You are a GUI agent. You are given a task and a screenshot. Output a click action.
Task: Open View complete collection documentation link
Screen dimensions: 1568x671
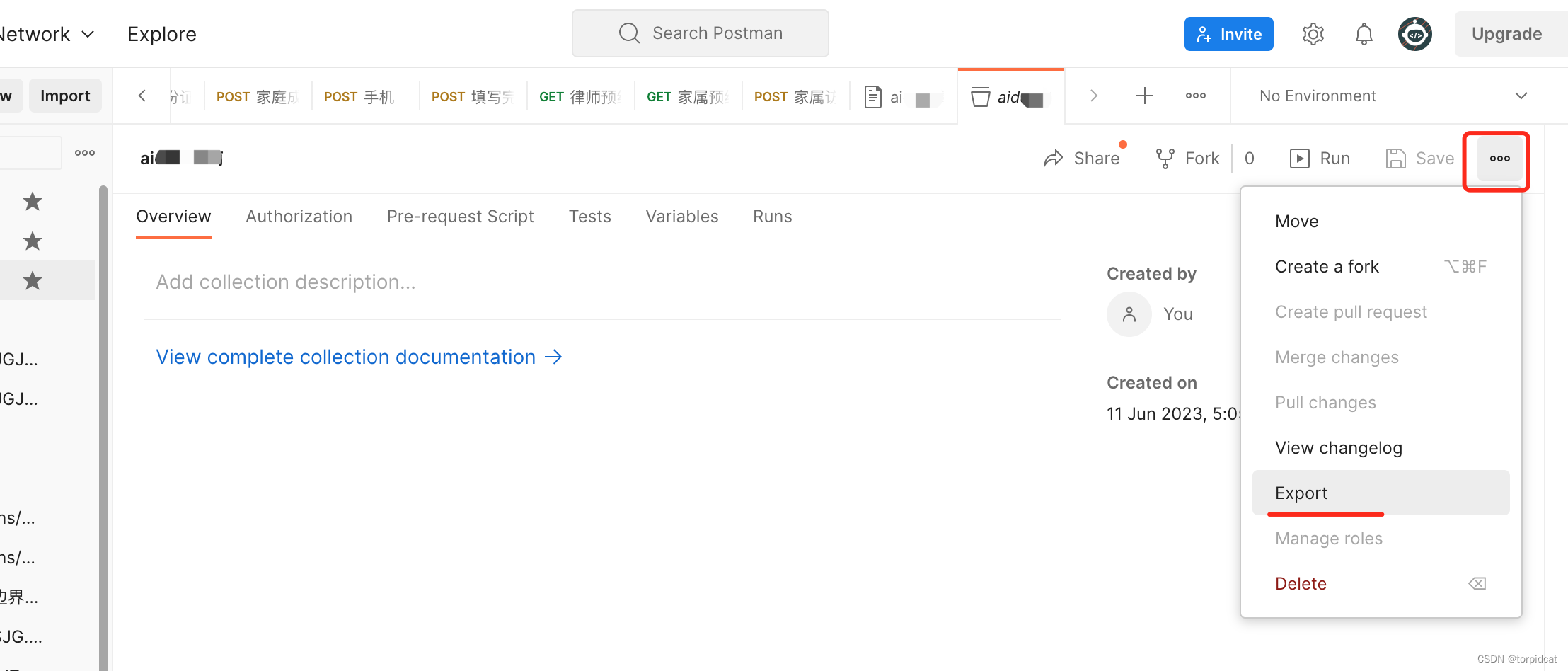click(359, 357)
